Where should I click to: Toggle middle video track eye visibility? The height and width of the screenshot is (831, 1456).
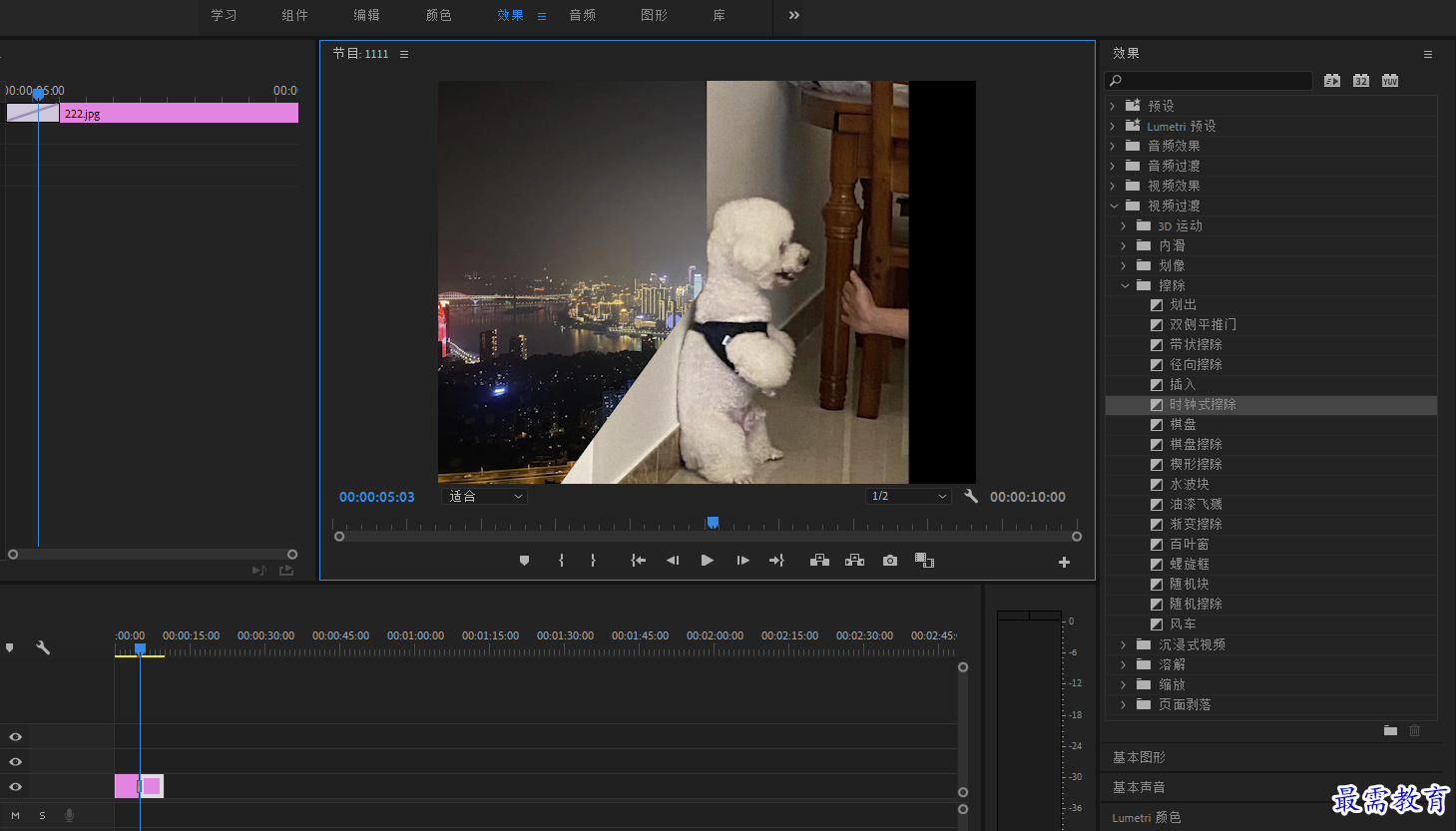(15, 761)
